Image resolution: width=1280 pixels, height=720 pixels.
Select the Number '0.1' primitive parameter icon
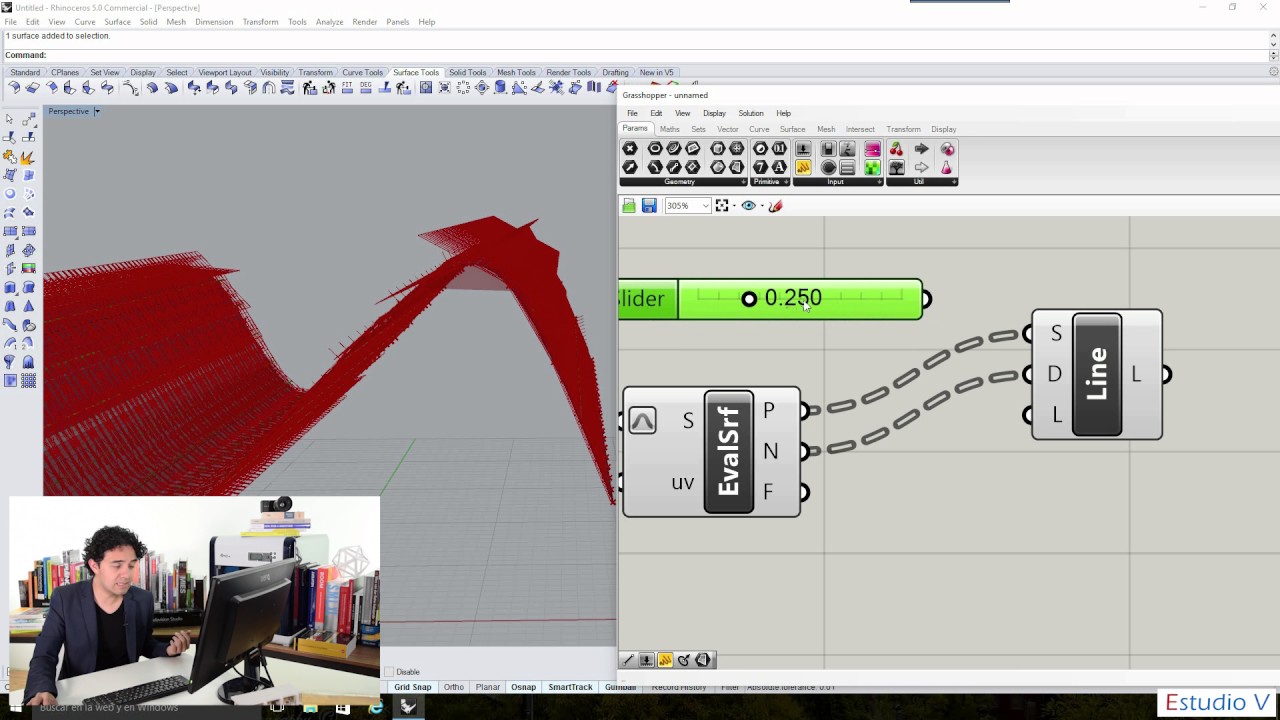[779, 149]
